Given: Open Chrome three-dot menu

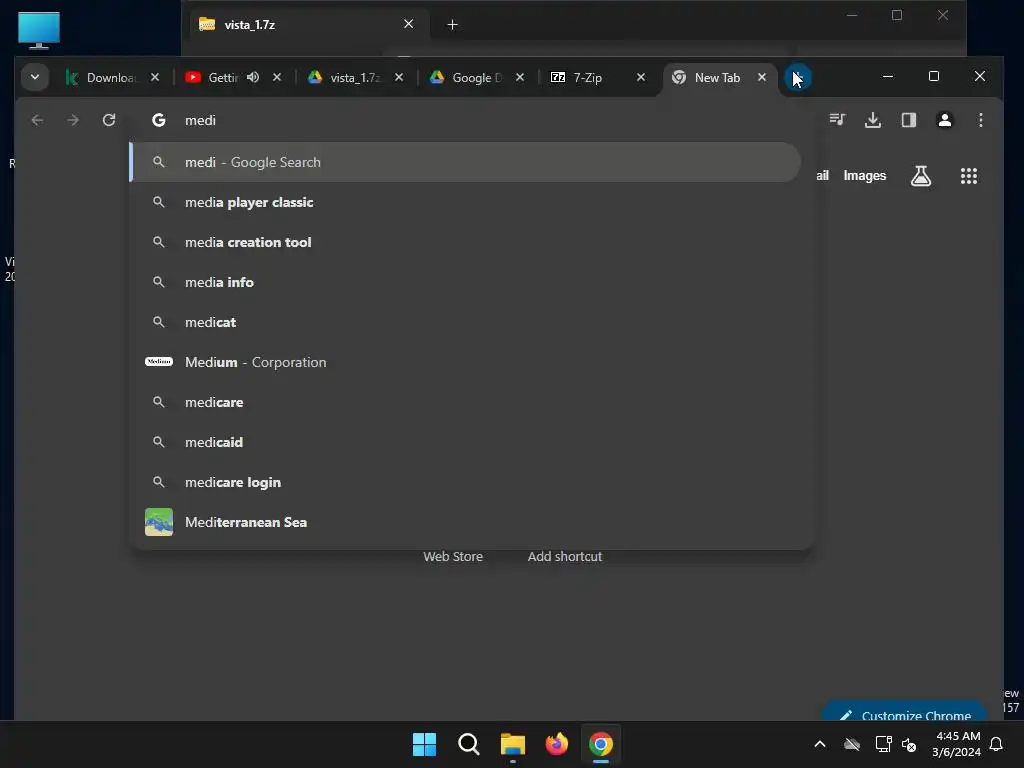Looking at the screenshot, I should 980,120.
